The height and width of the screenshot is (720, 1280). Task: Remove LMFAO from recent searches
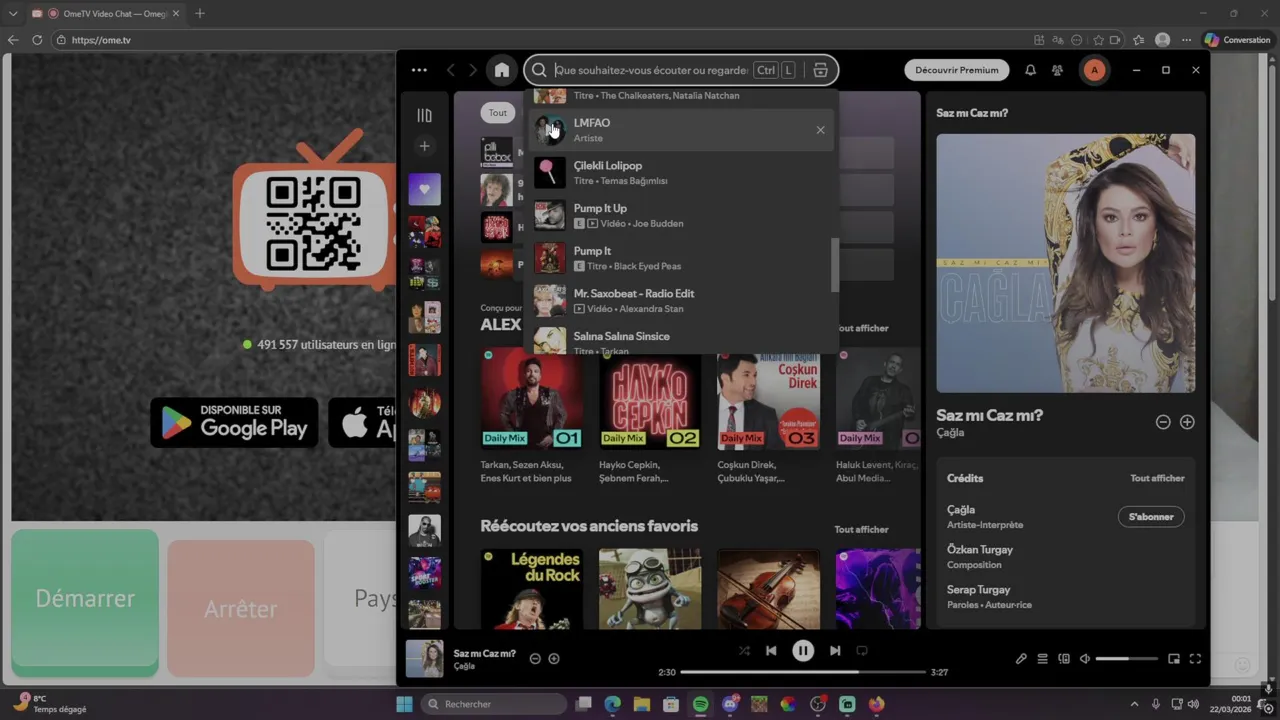pyautogui.click(x=820, y=130)
